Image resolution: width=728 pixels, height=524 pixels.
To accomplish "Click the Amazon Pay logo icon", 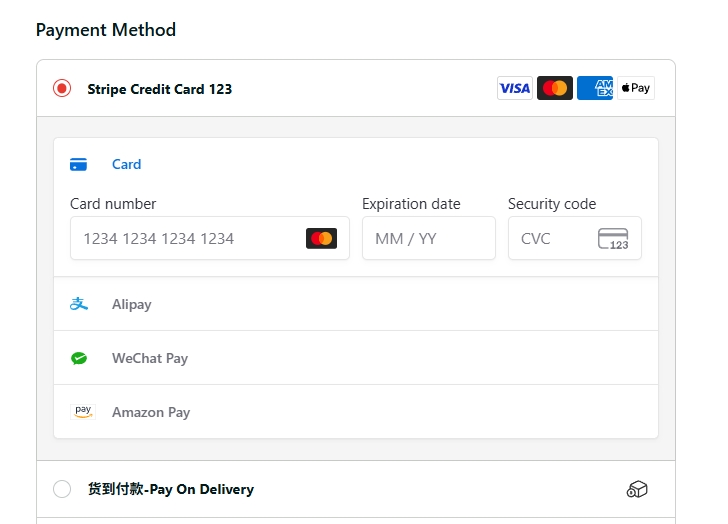I will (x=83, y=412).
